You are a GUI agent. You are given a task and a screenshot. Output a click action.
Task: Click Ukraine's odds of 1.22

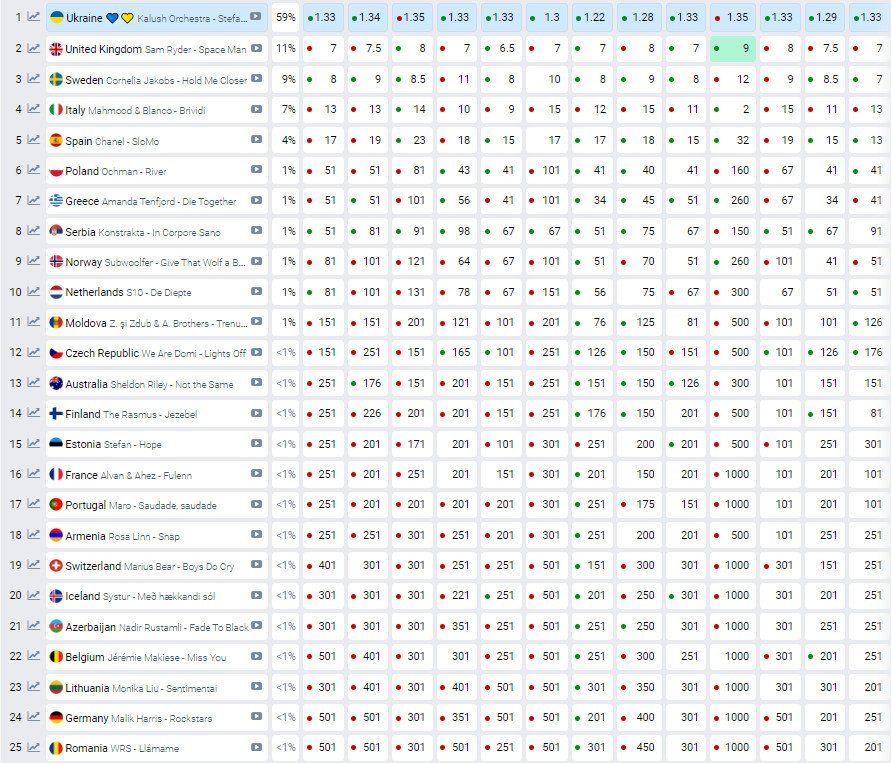pyautogui.click(x=590, y=18)
